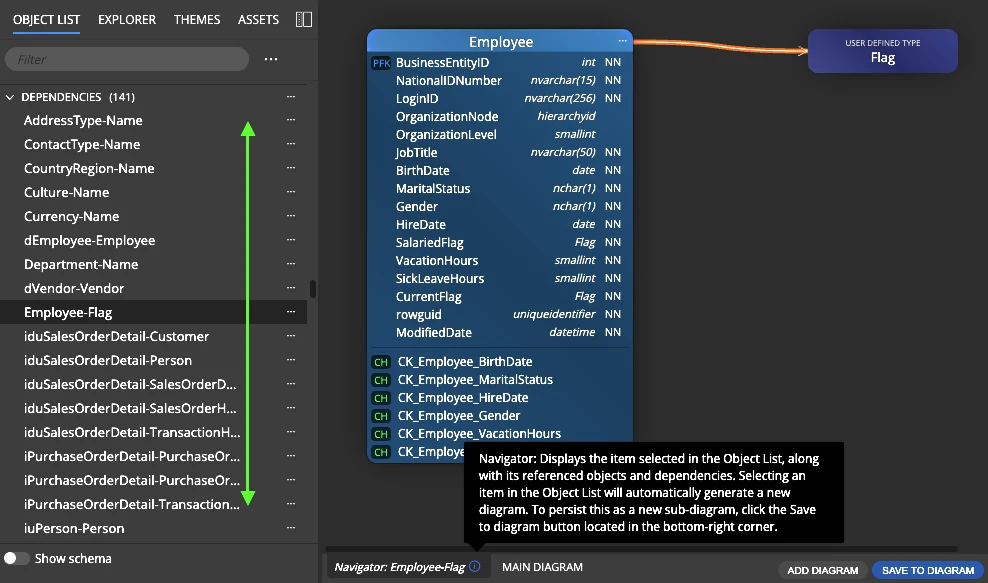
Task: Open the ASSETS tab
Action: pyautogui.click(x=258, y=20)
